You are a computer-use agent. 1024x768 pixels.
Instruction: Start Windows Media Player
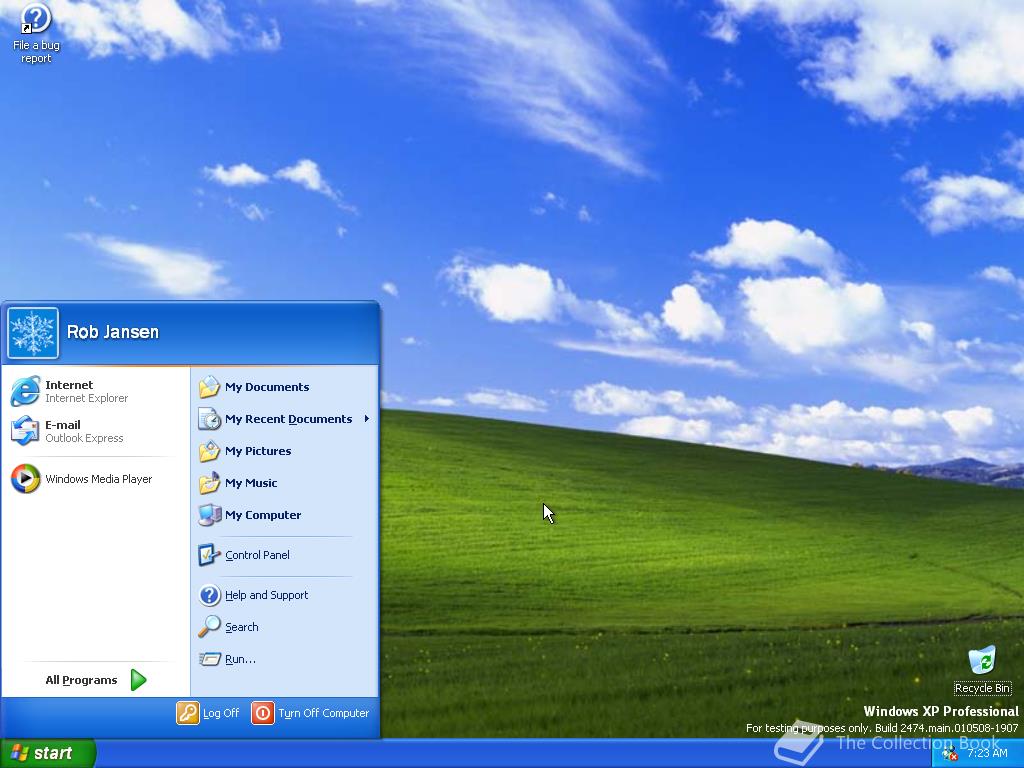[x=95, y=479]
